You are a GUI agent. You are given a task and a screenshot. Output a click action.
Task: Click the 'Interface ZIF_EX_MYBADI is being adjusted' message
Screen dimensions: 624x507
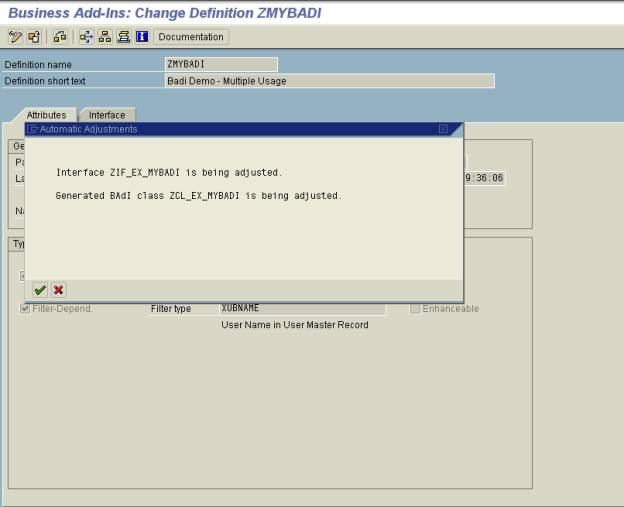coord(169,173)
